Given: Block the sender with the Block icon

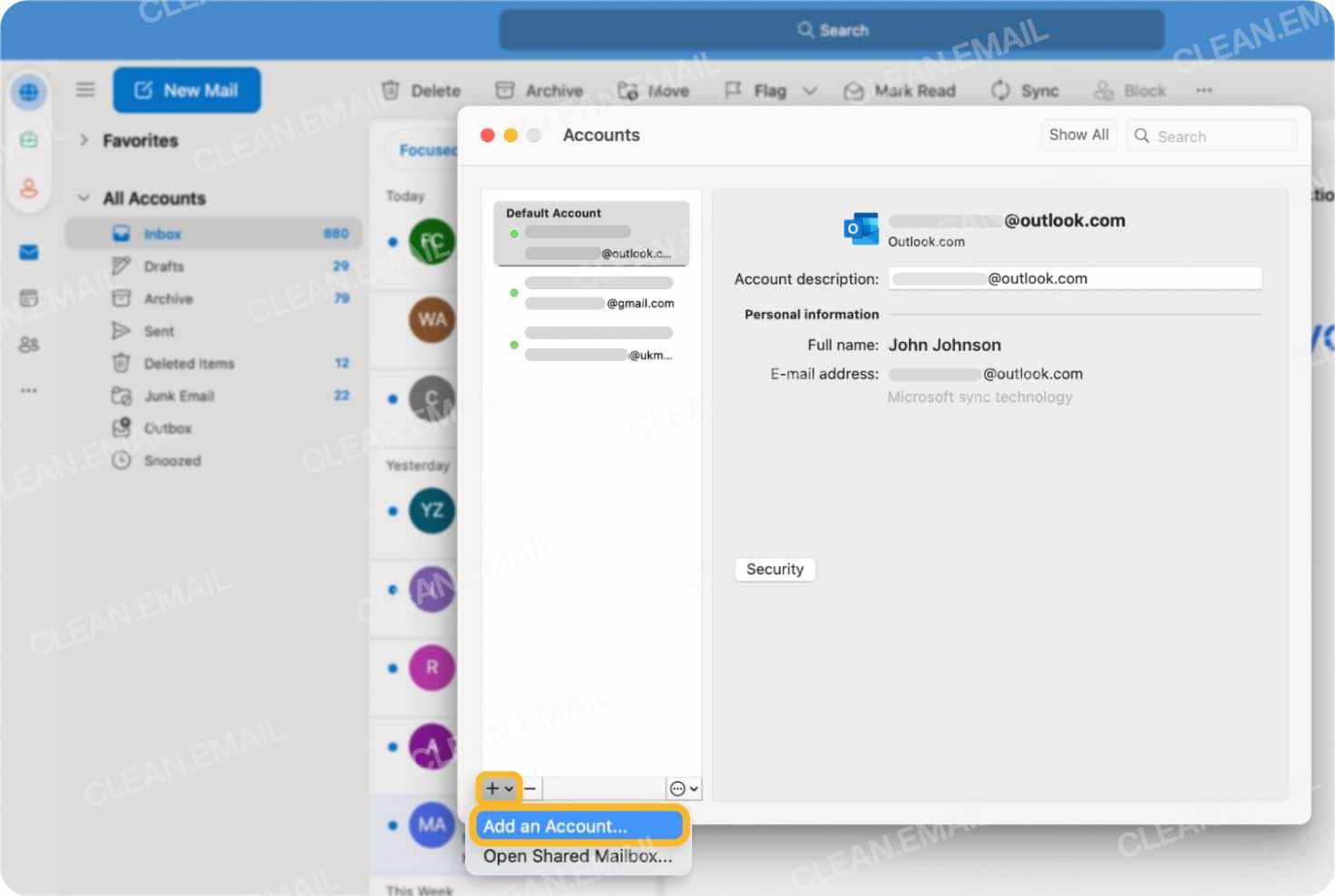Looking at the screenshot, I should (x=1105, y=90).
